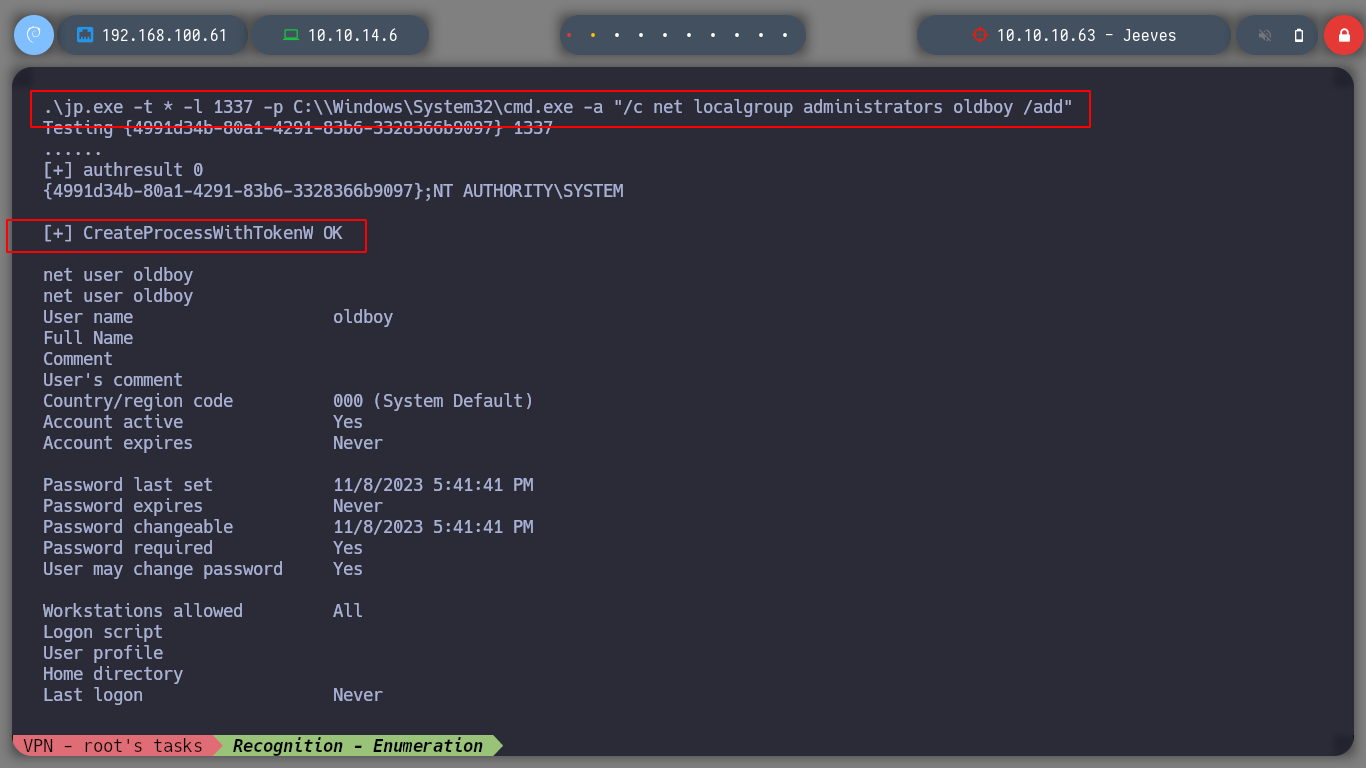1366x768 pixels.
Task: Click the "User's comment" label
Action: pos(113,380)
